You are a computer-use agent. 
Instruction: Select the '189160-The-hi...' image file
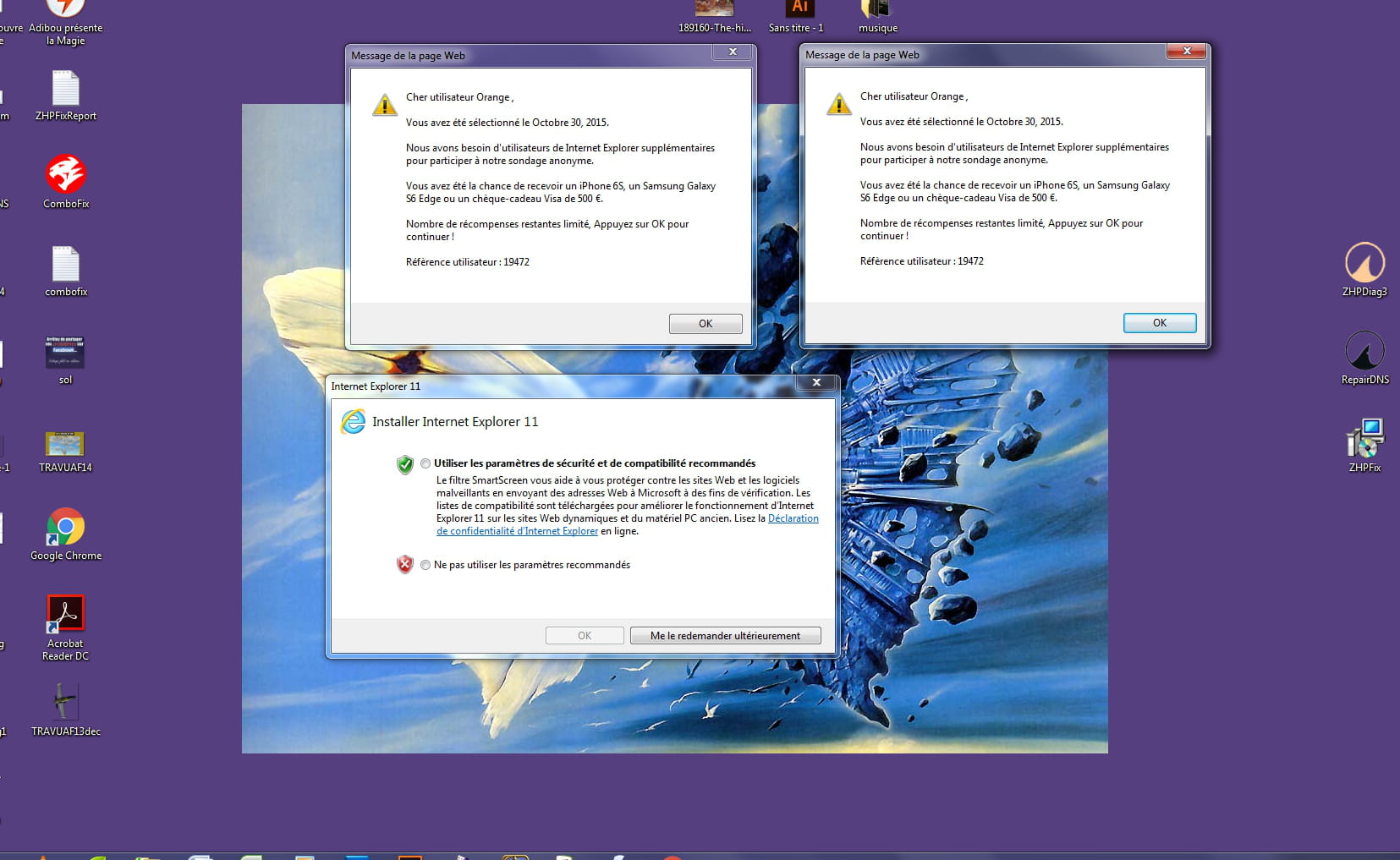715,9
